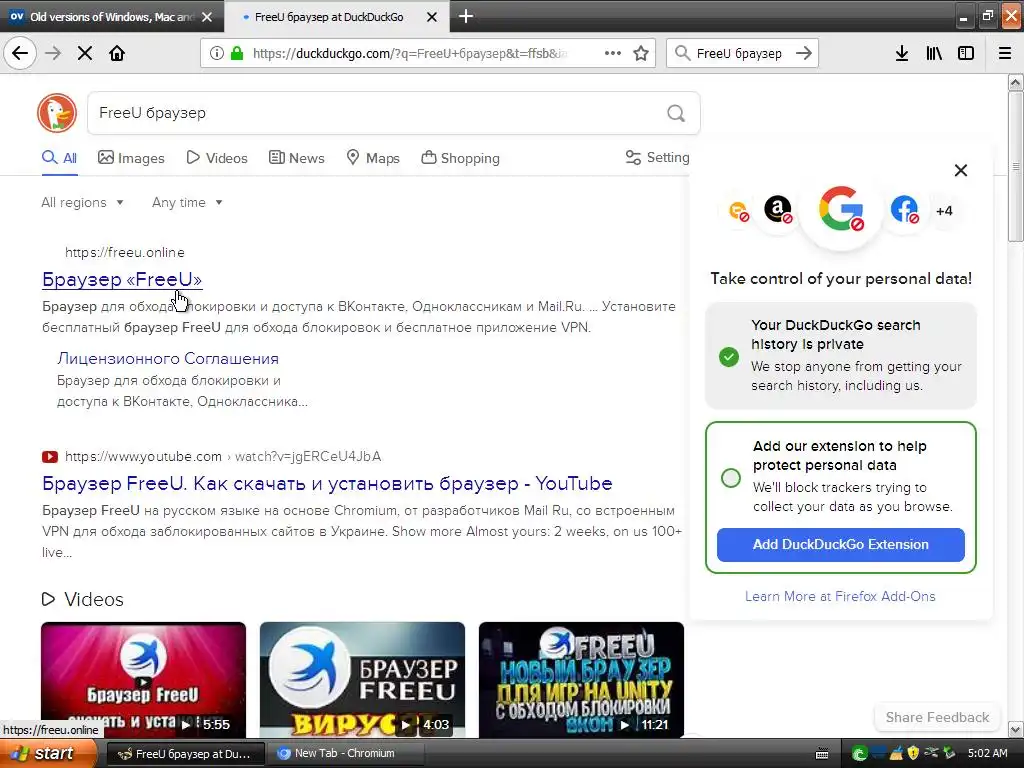This screenshot has width=1024, height=768.
Task: Open the Firefox hamburger menu
Action: coord(1005,53)
